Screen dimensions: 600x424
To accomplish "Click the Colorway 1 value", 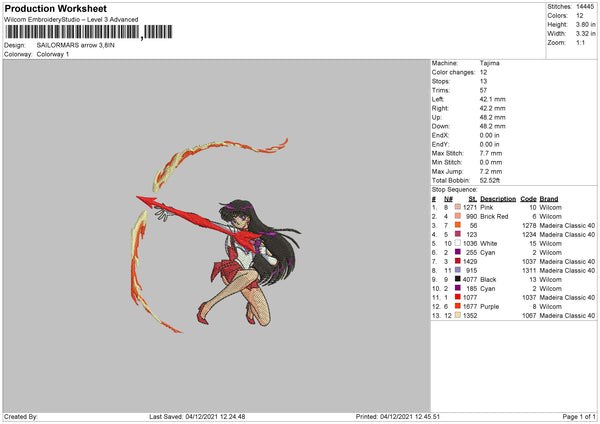I will (53, 54).
